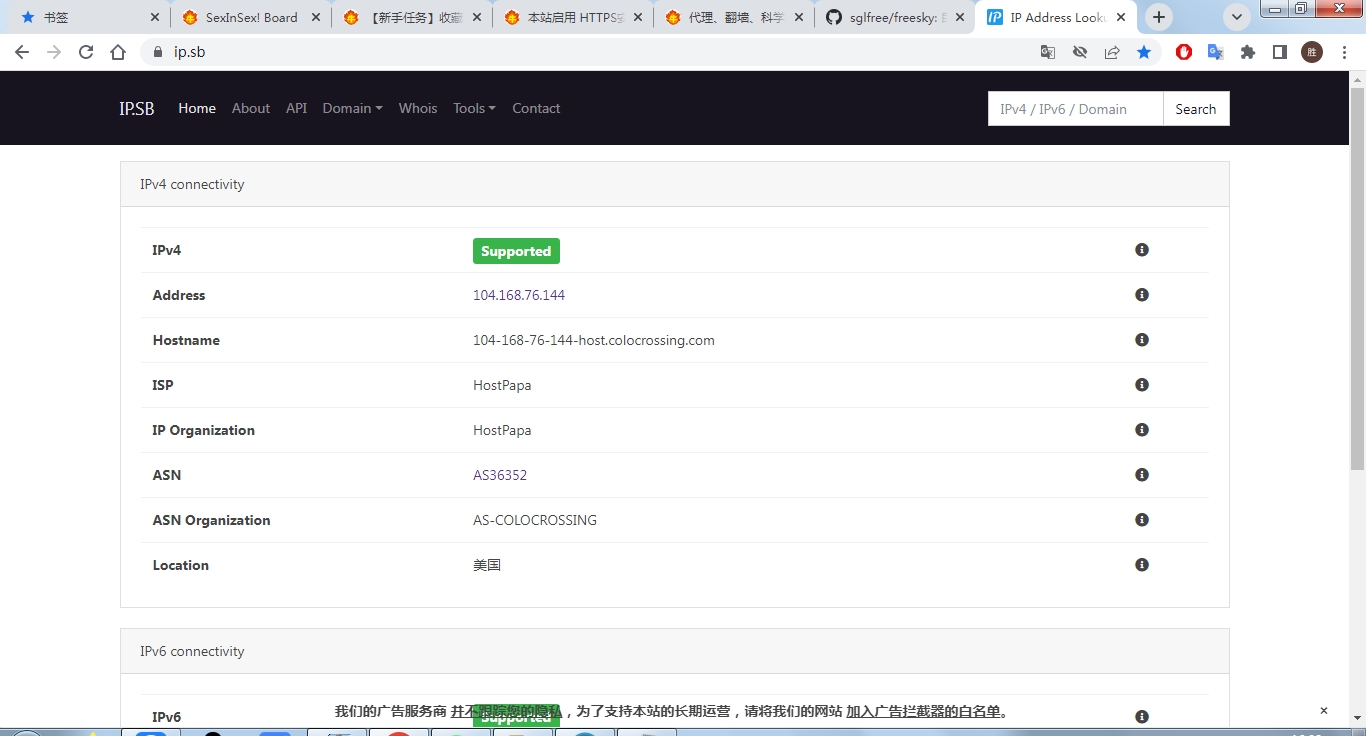Click the crossed-out eye tracking icon
Screen dimensions: 1366x736
tap(1080, 52)
